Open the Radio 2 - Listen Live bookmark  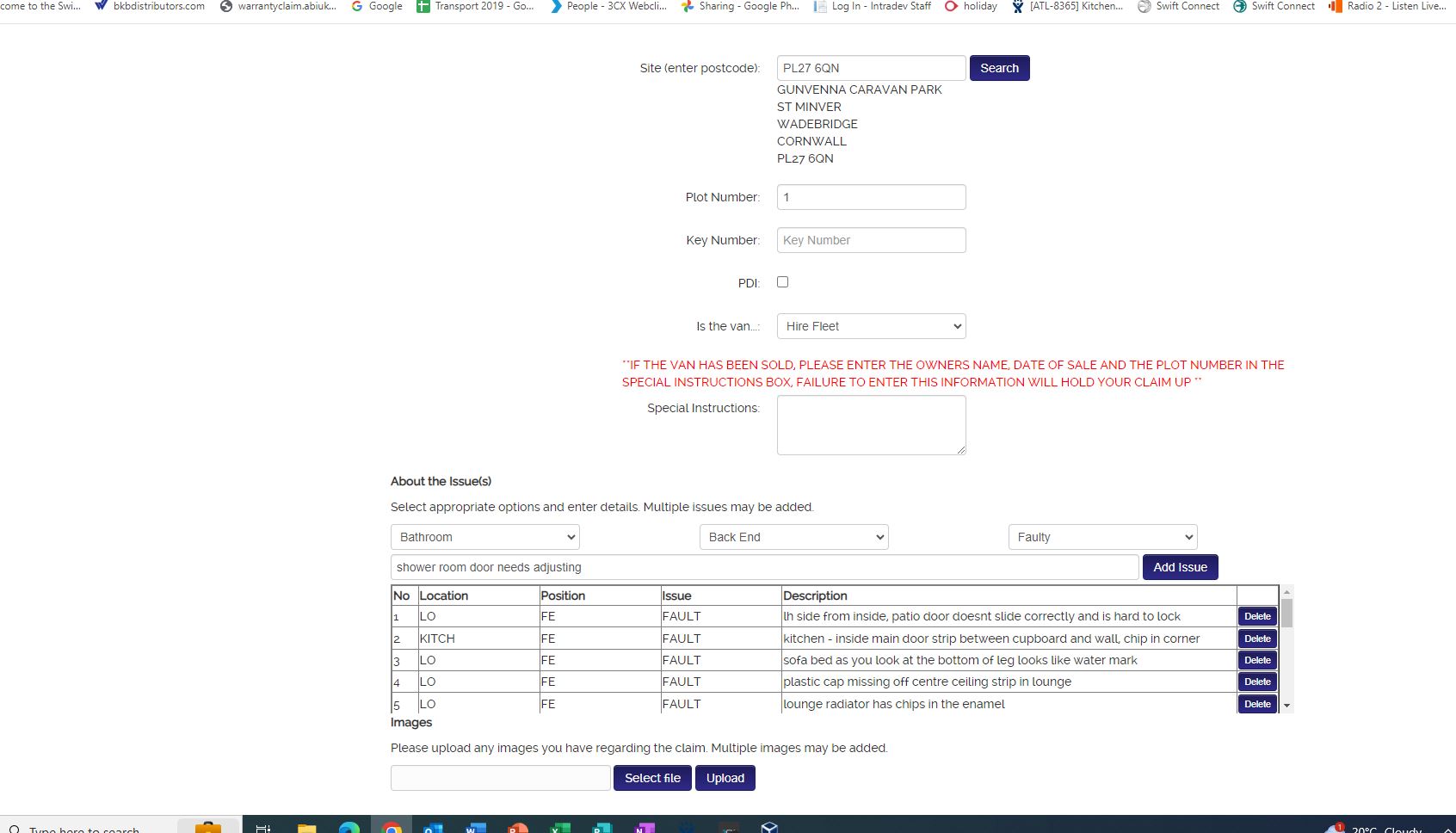1387,6
